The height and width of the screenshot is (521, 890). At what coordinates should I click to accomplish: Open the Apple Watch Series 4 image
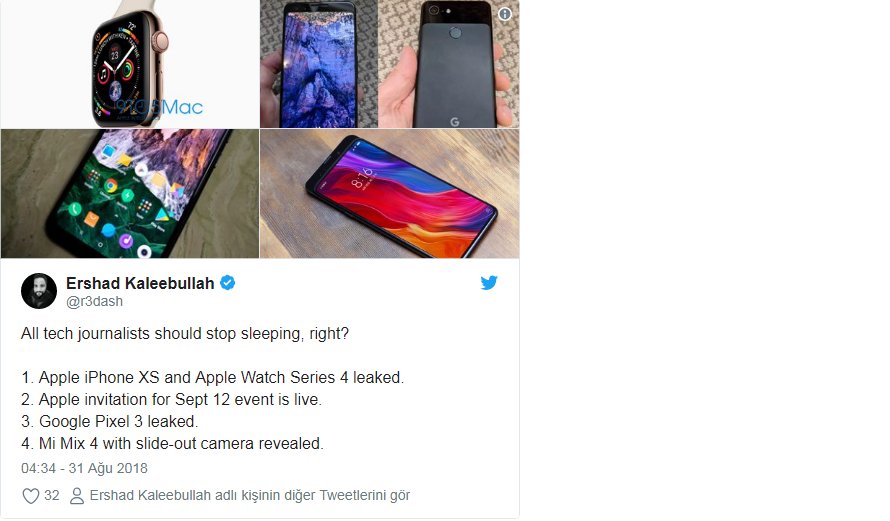point(130,64)
